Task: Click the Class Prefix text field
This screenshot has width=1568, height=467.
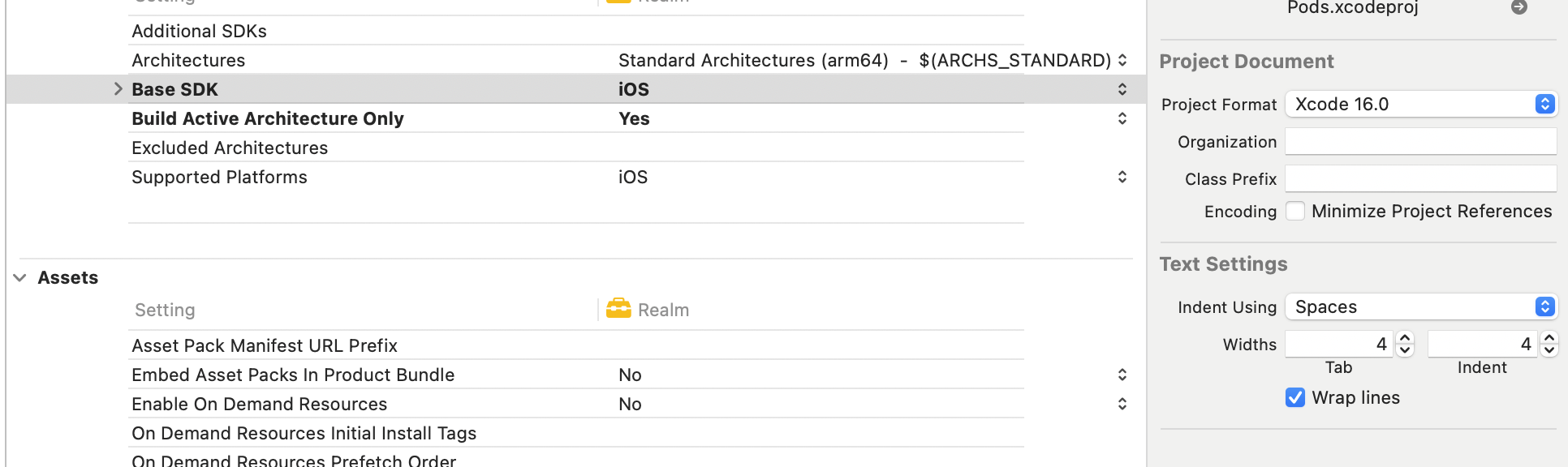Action: (1421, 178)
